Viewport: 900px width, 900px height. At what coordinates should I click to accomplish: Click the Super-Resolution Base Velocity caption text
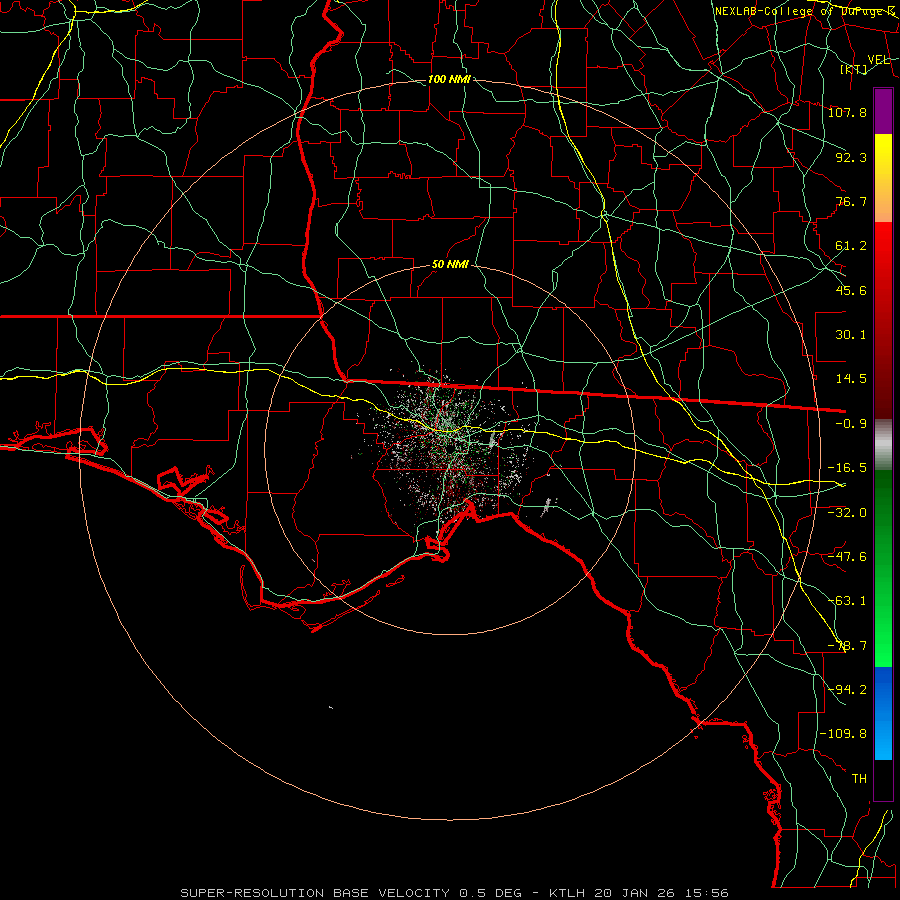pos(455,893)
